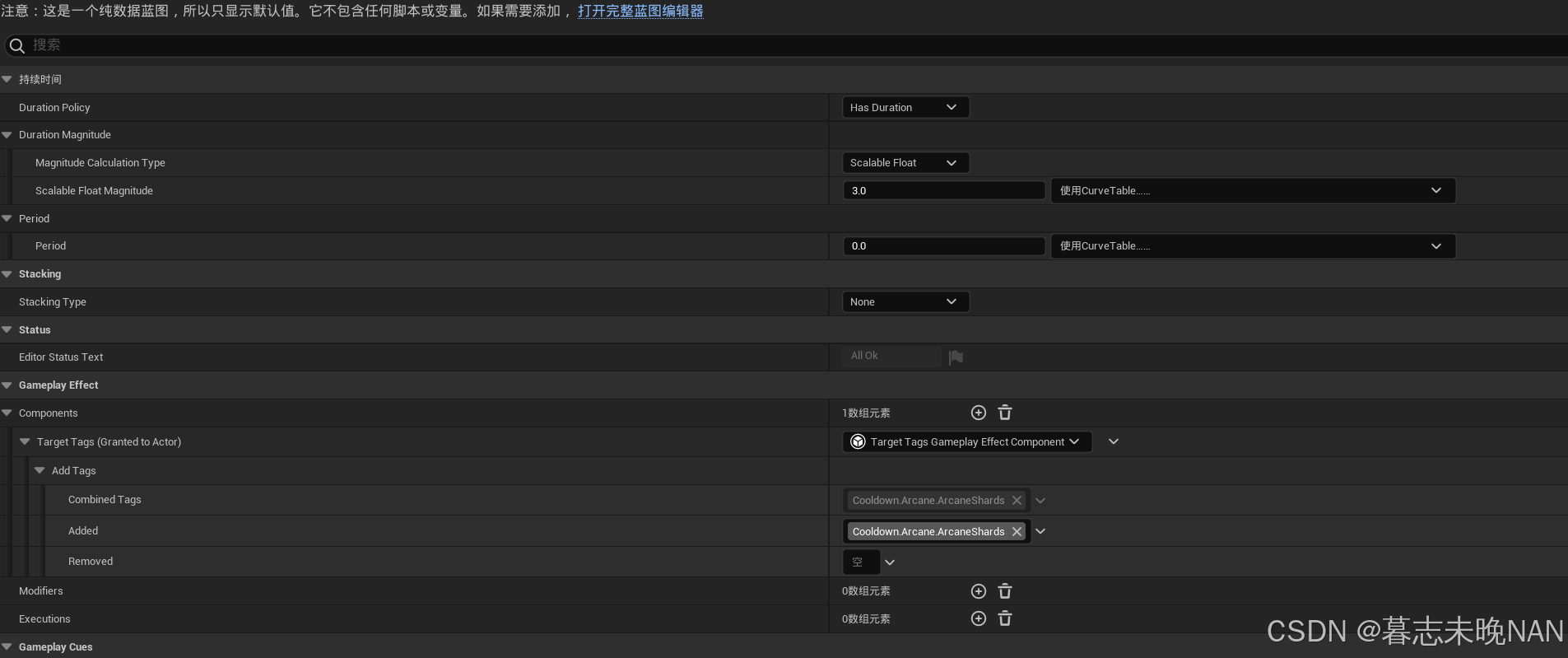Screen dimensions: 1568x658
Task: Add a new Executions array element
Action: pyautogui.click(x=979, y=618)
